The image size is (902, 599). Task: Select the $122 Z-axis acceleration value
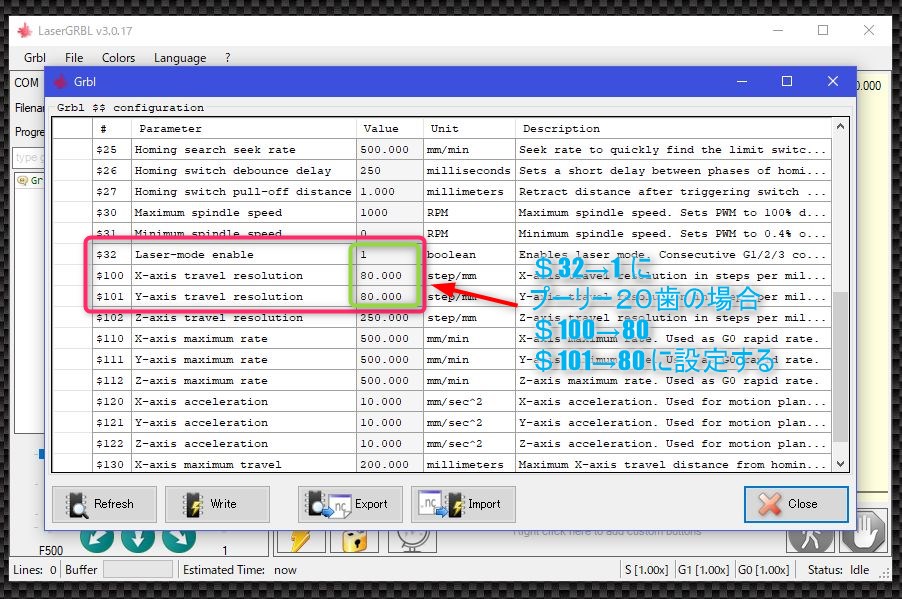click(389, 444)
